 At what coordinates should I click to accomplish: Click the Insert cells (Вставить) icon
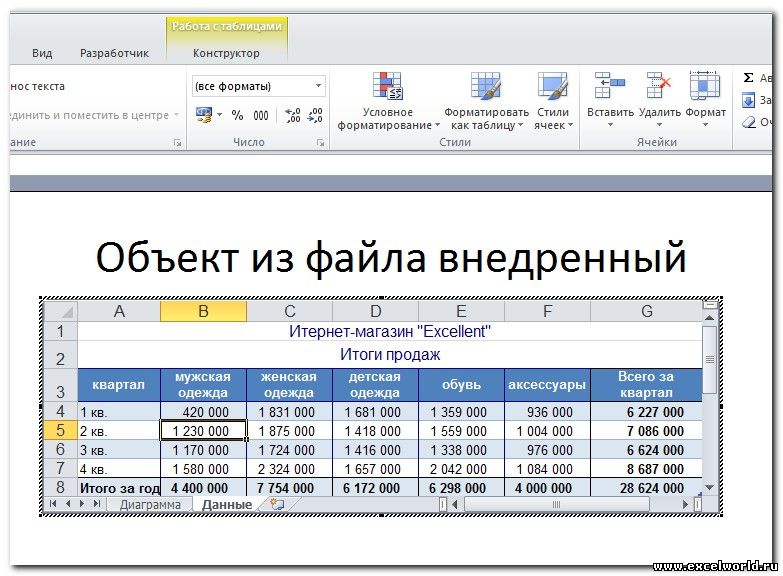610,85
